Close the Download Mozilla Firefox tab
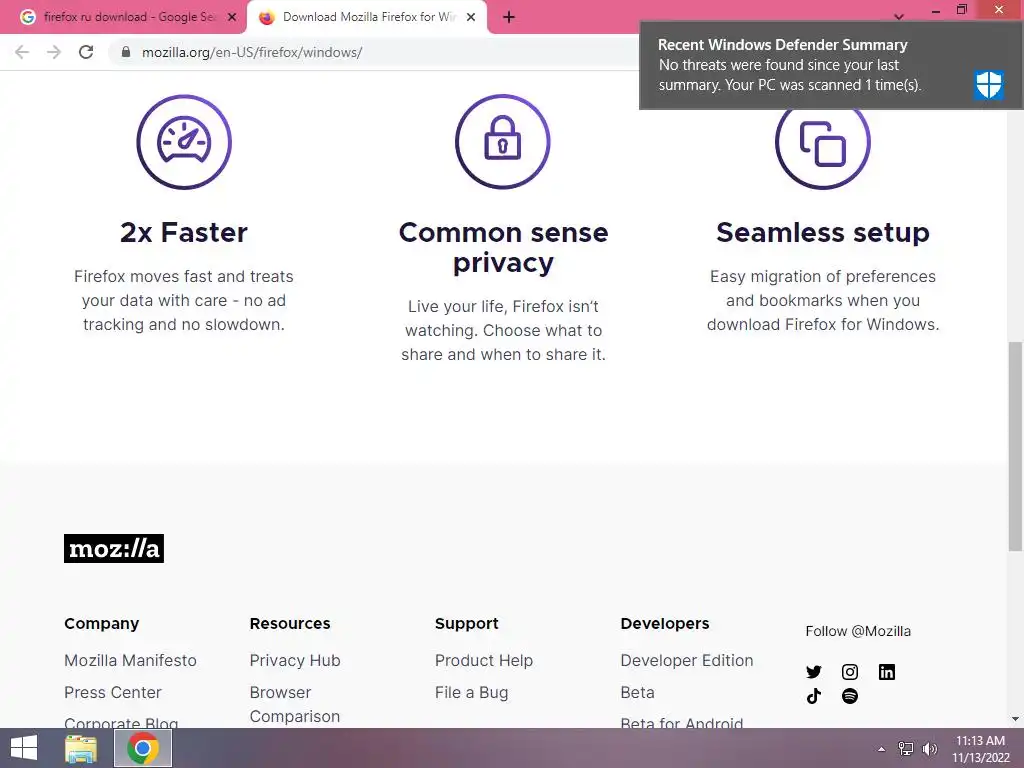The height and width of the screenshot is (768, 1024). tap(471, 18)
